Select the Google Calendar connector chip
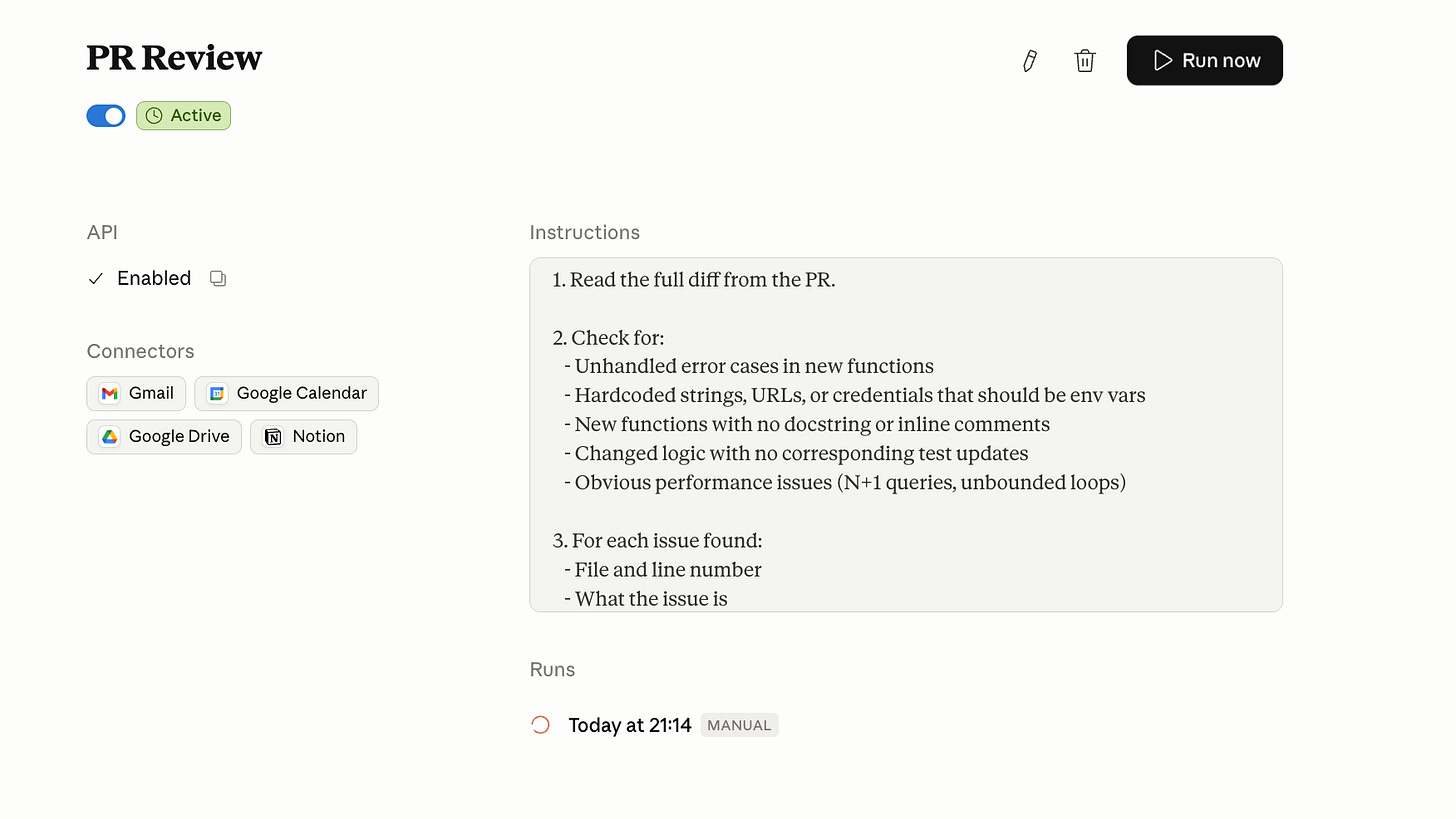Viewport: 1456px width, 819px height. [x=300, y=393]
